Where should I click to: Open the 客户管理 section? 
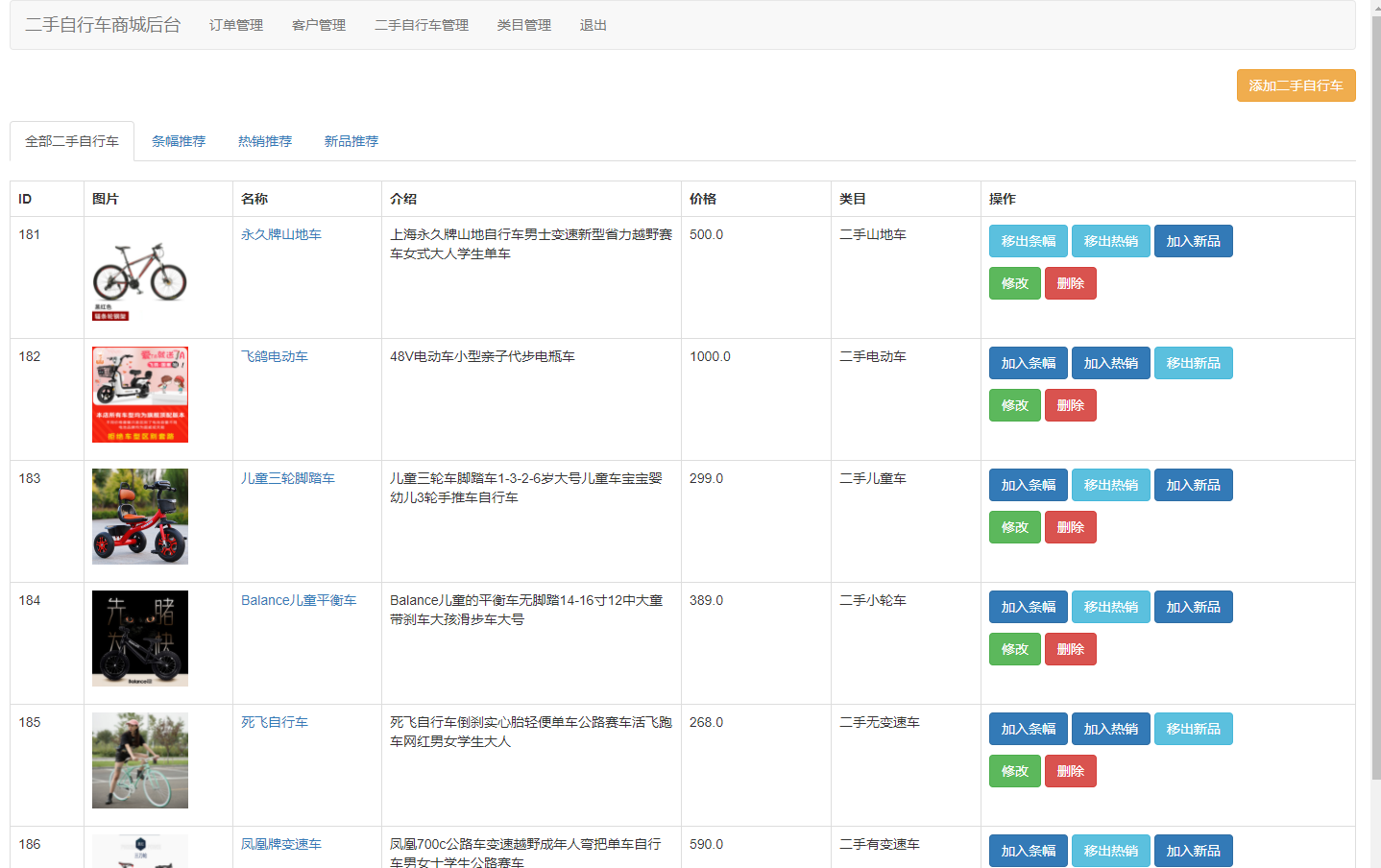point(318,26)
